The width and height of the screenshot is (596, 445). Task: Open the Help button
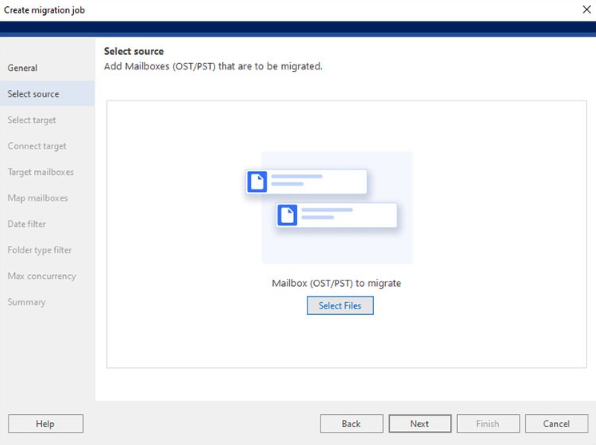click(46, 423)
